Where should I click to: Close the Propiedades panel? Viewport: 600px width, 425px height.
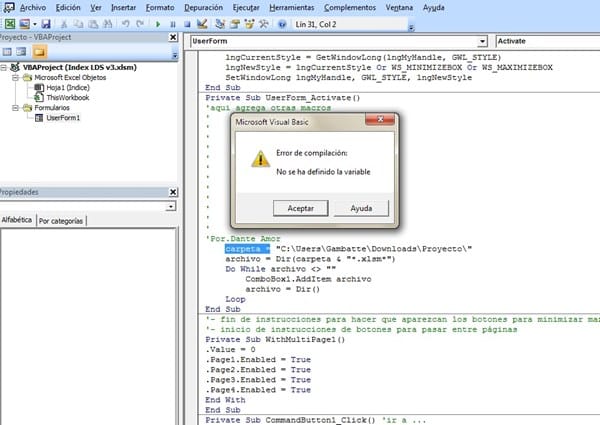pyautogui.click(x=171, y=190)
